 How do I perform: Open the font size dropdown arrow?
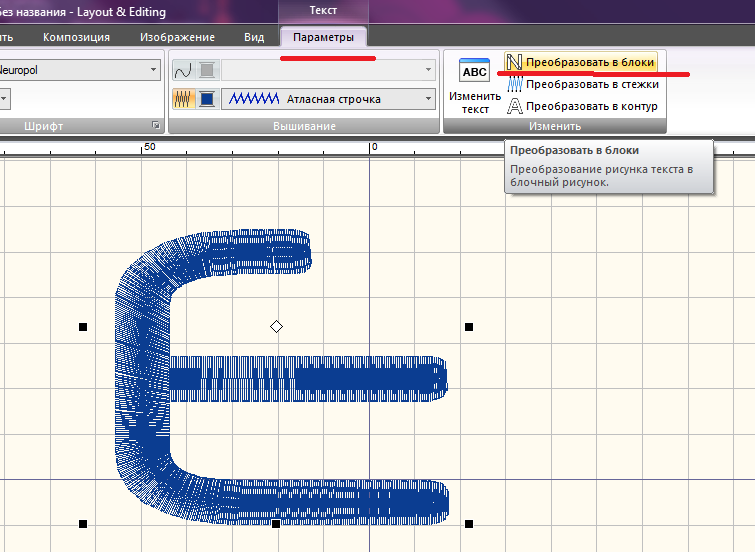click(x=5, y=98)
